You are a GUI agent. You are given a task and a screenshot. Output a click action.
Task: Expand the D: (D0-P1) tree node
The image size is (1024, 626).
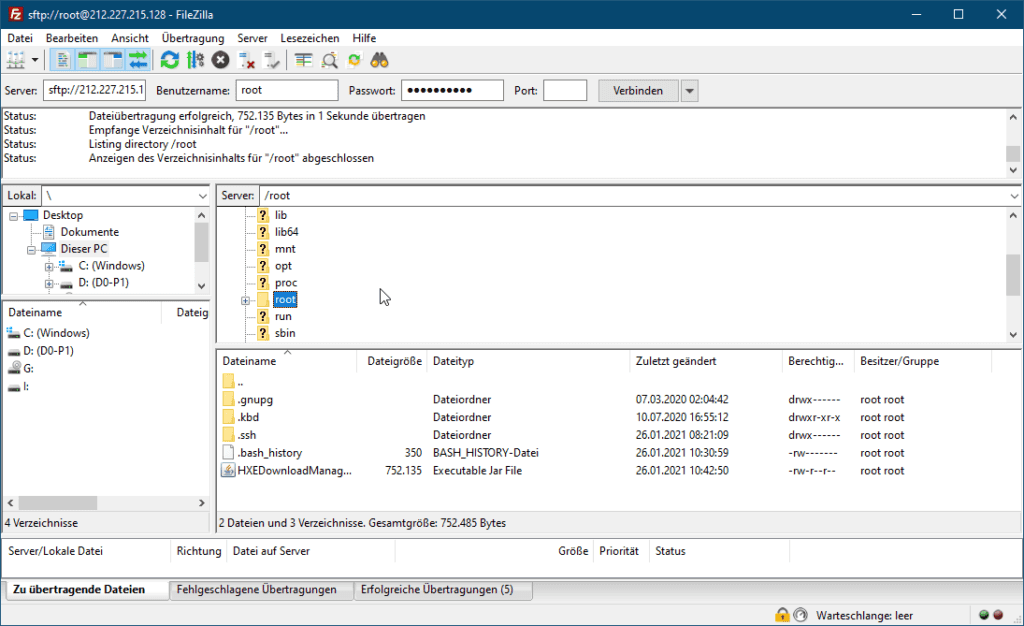pos(49,284)
